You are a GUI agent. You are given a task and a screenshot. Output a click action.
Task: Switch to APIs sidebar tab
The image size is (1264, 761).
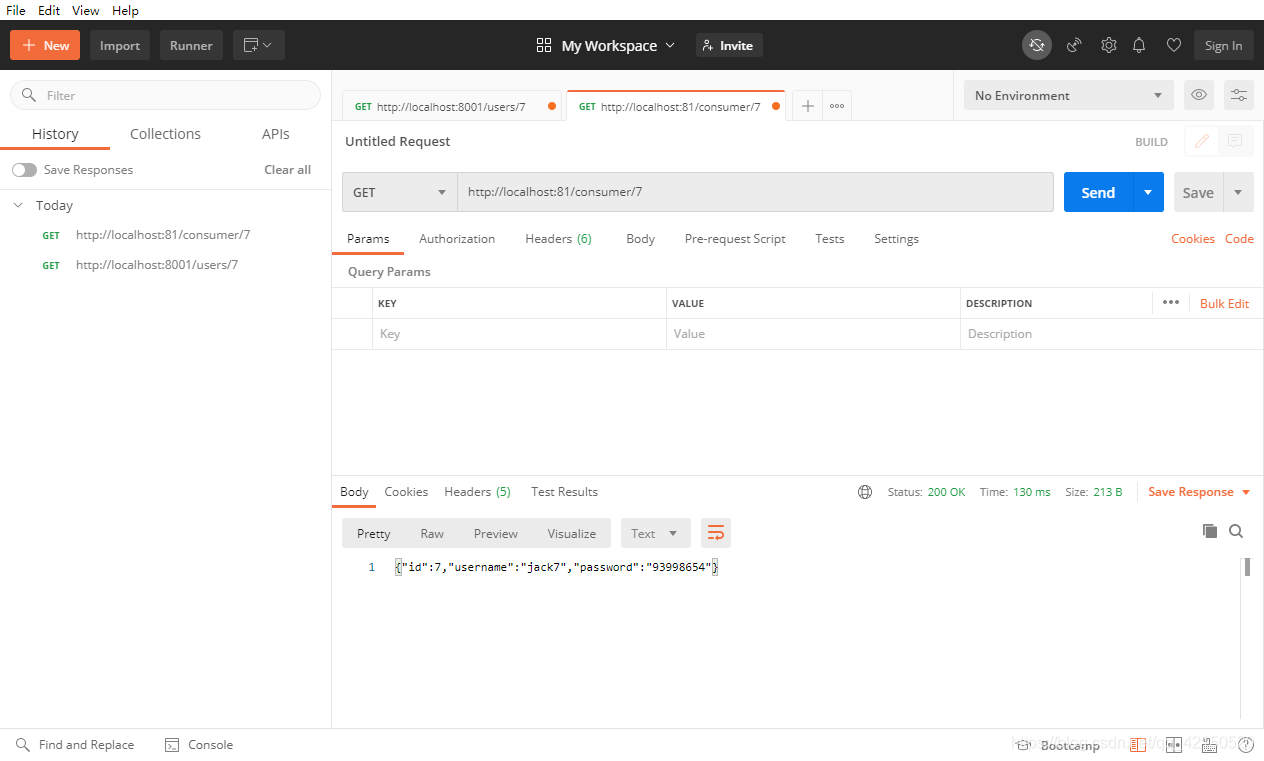276,134
